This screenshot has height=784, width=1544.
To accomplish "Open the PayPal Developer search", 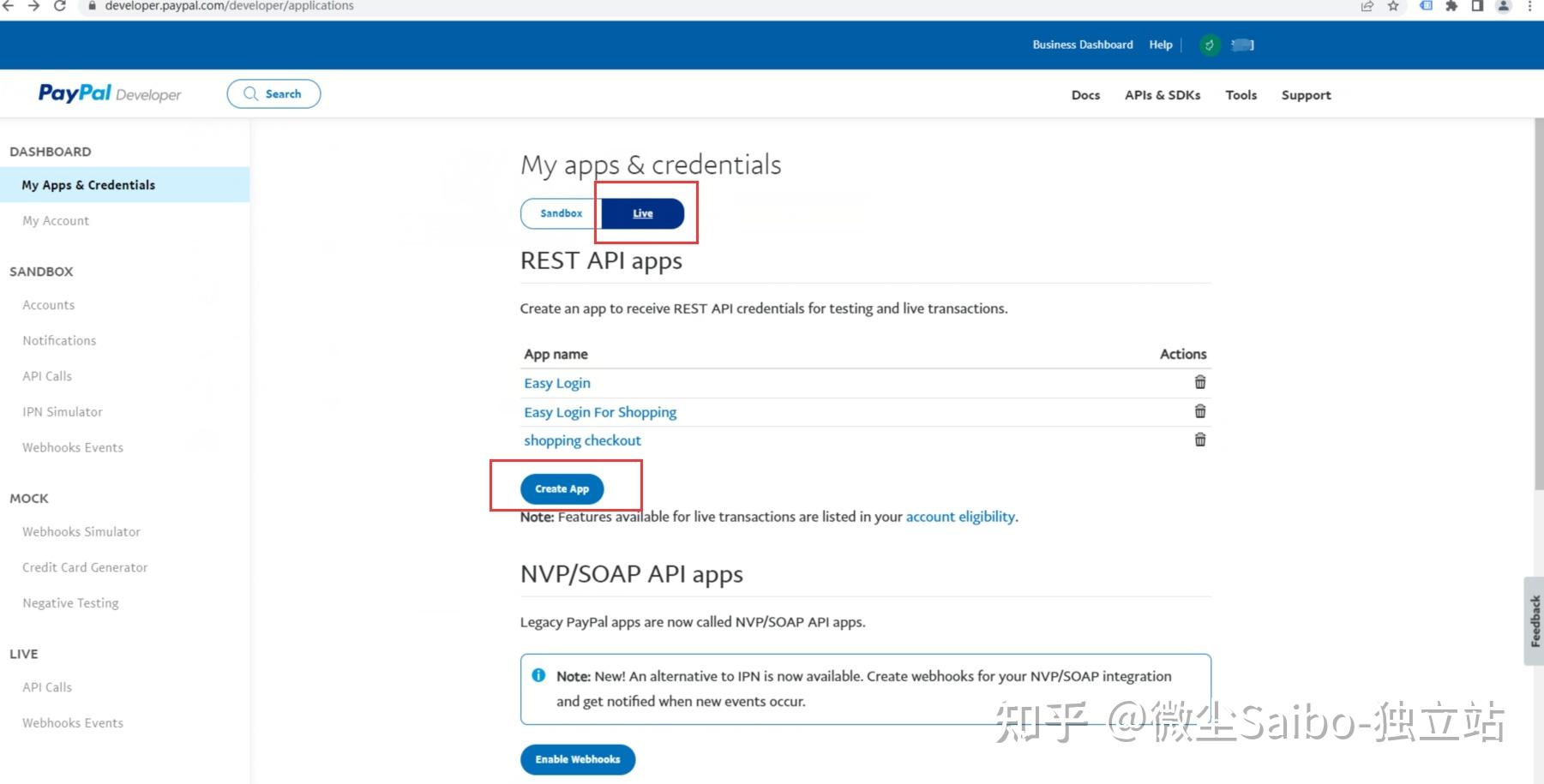I will [273, 93].
